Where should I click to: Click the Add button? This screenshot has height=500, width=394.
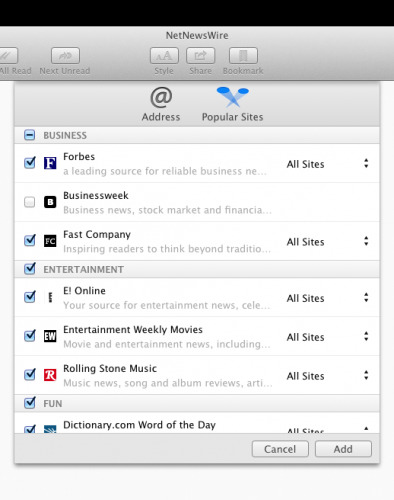pos(343,449)
